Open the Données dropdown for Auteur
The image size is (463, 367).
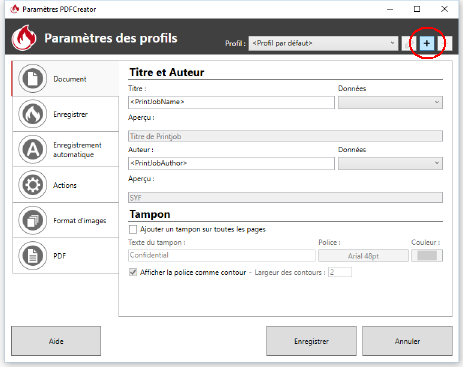pyautogui.click(x=390, y=163)
